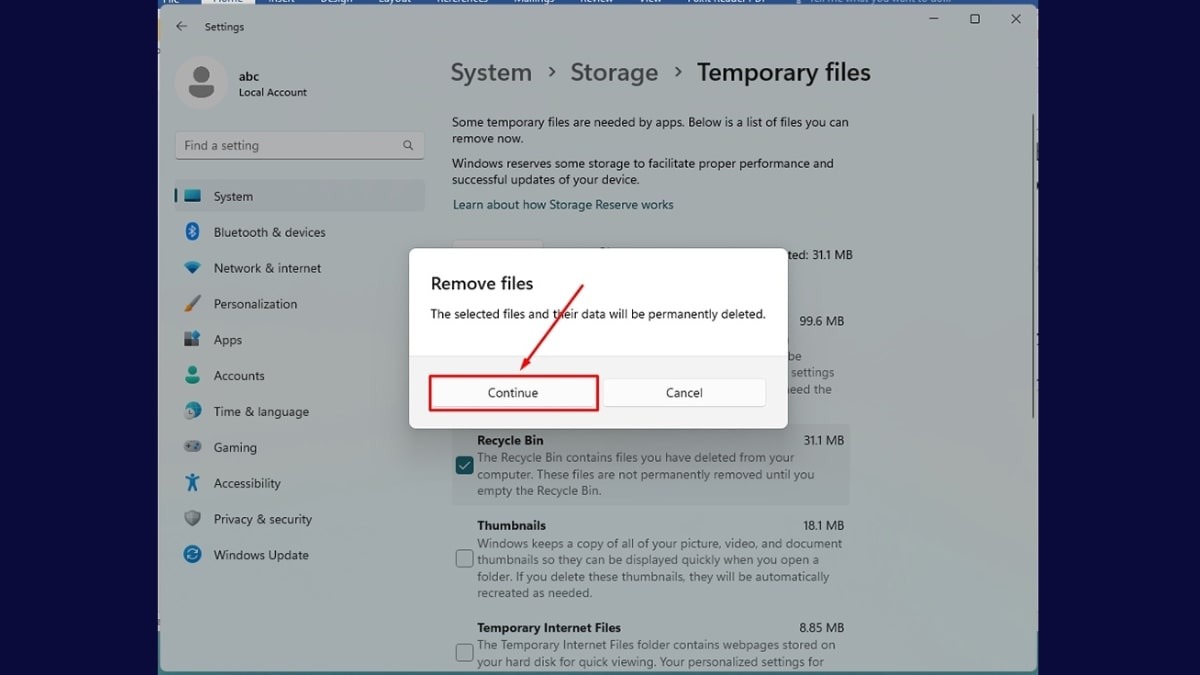Screen dimensions: 1200x675
Task: Cancel the Remove files dialog
Action: (684, 393)
